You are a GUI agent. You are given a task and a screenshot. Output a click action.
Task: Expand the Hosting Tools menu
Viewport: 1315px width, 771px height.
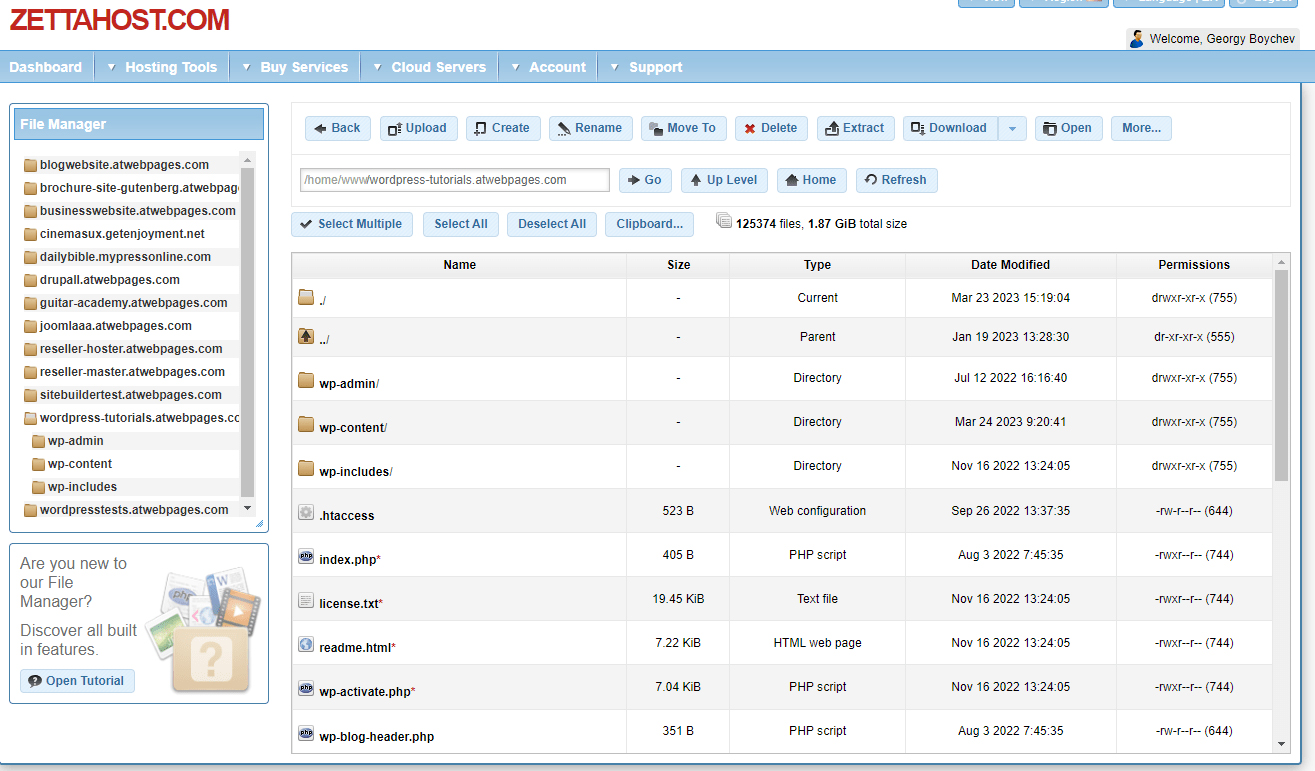(162, 67)
